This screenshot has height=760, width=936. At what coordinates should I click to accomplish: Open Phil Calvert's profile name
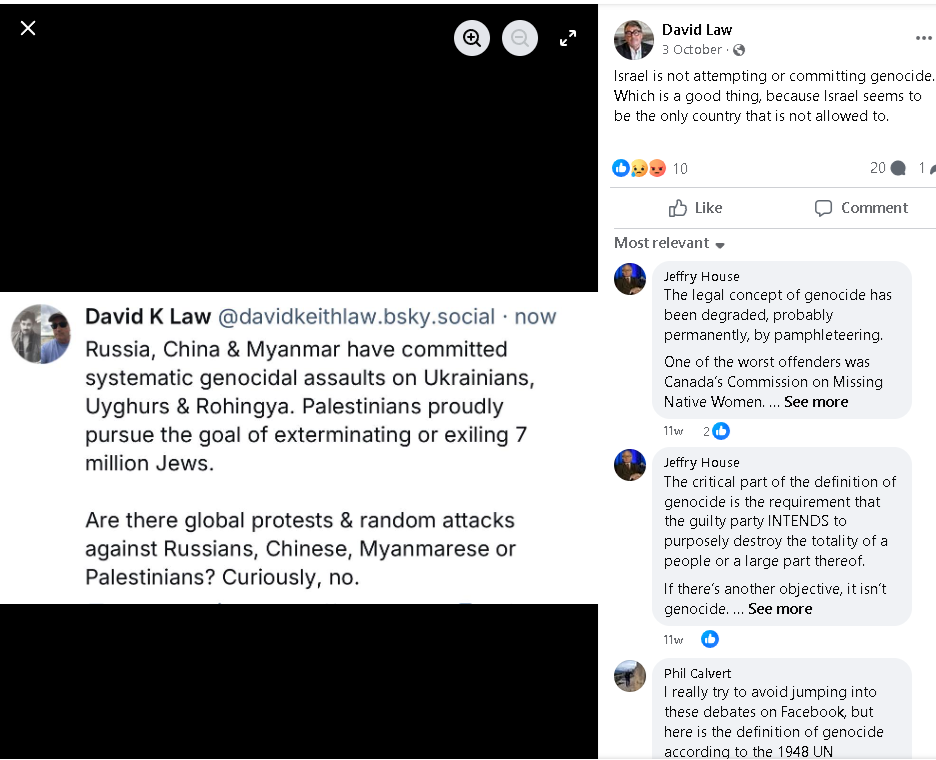pyautogui.click(x=697, y=673)
